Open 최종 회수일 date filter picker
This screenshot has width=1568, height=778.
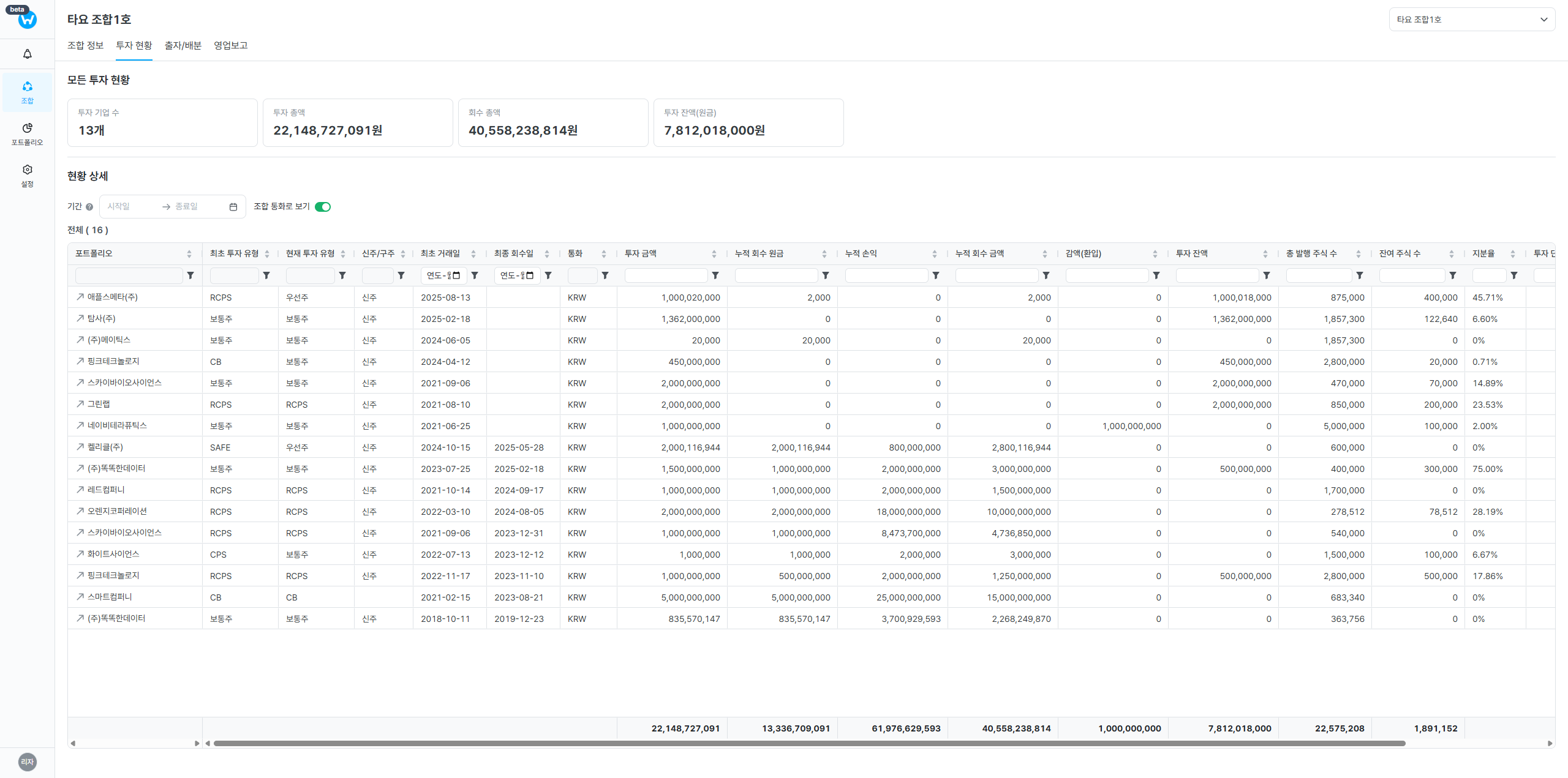(x=530, y=276)
